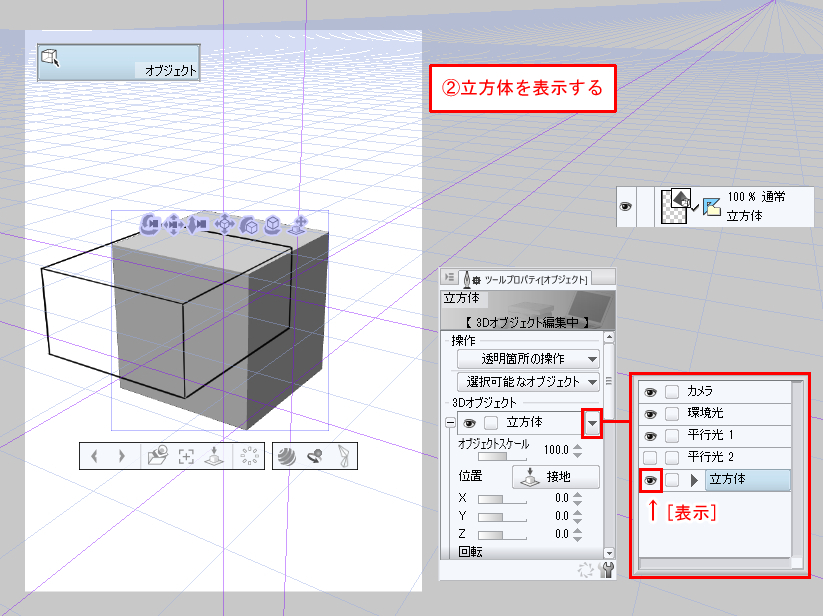Hide 環境光 in object list
The height and width of the screenshot is (616, 823).
(x=650, y=414)
